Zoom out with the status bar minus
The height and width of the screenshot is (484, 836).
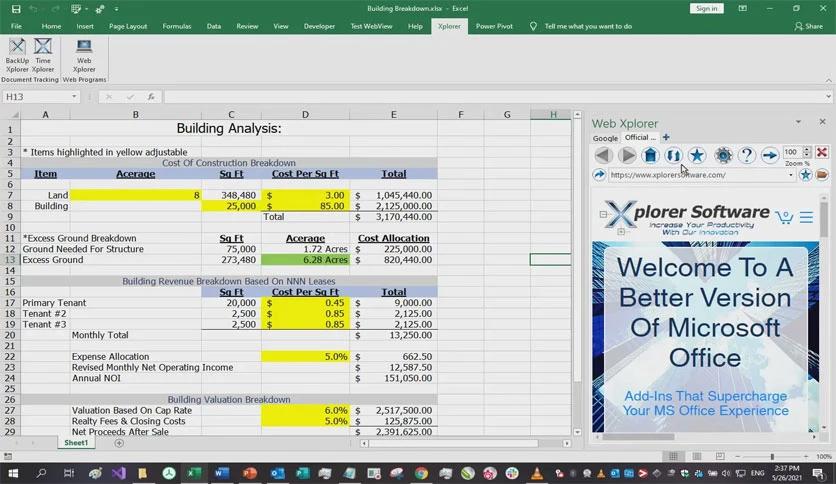(737, 456)
